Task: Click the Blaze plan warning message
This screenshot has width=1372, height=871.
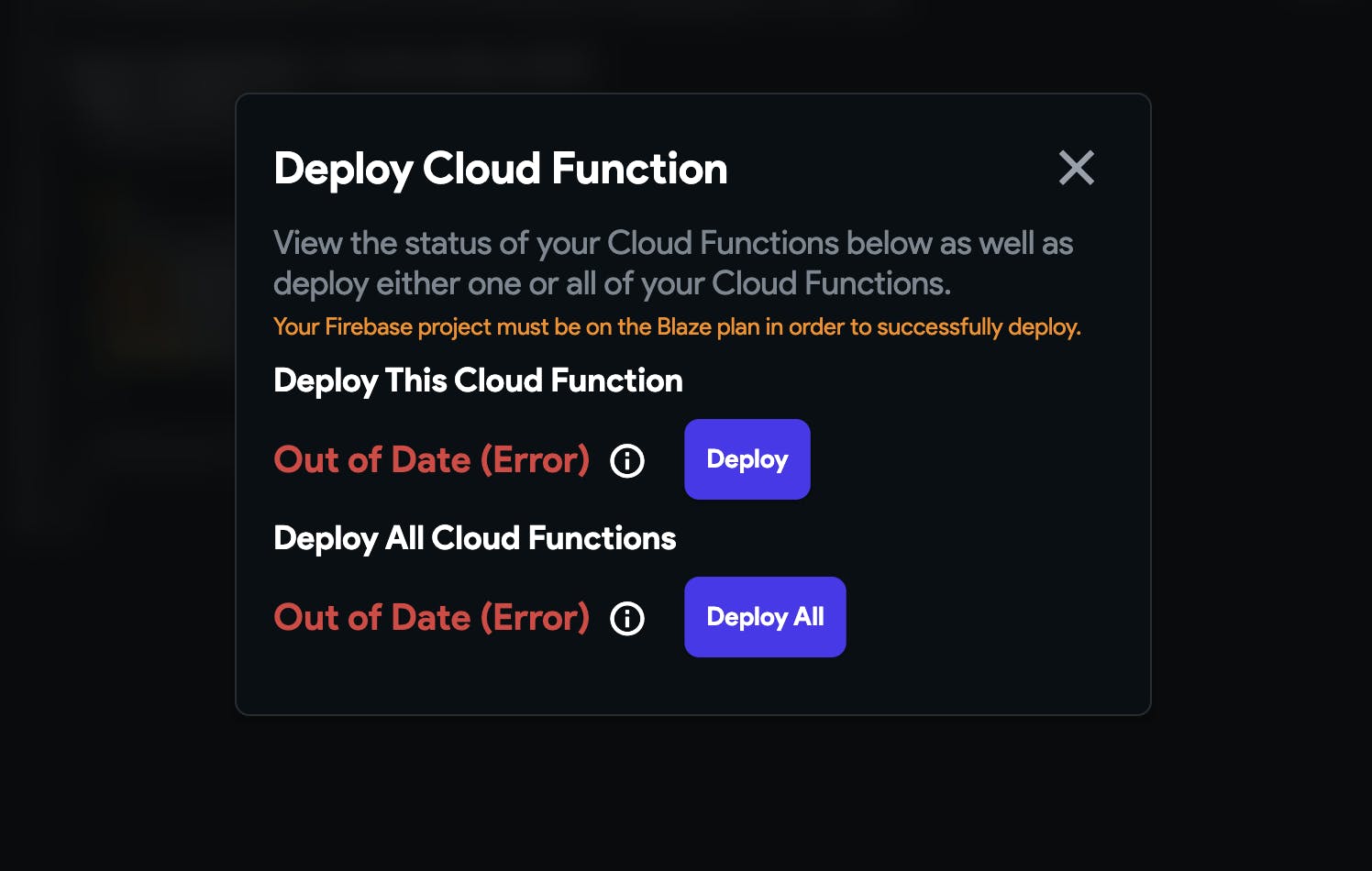Action: [677, 327]
